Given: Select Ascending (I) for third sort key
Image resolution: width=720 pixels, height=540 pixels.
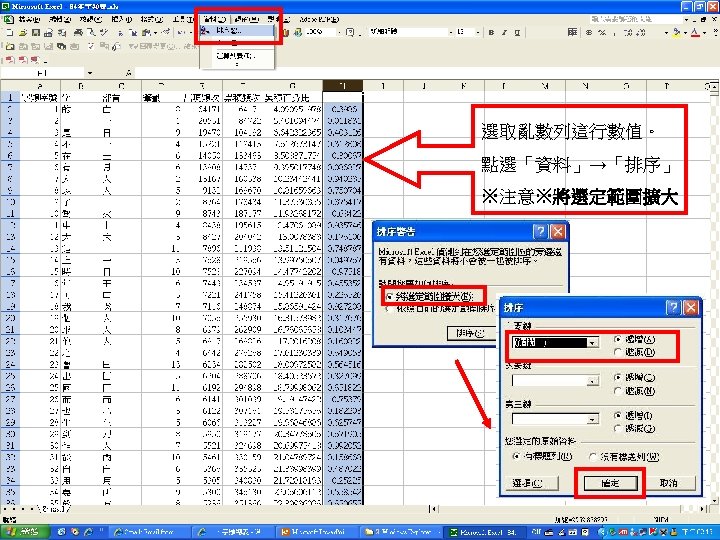Looking at the screenshot, I should [x=618, y=416].
